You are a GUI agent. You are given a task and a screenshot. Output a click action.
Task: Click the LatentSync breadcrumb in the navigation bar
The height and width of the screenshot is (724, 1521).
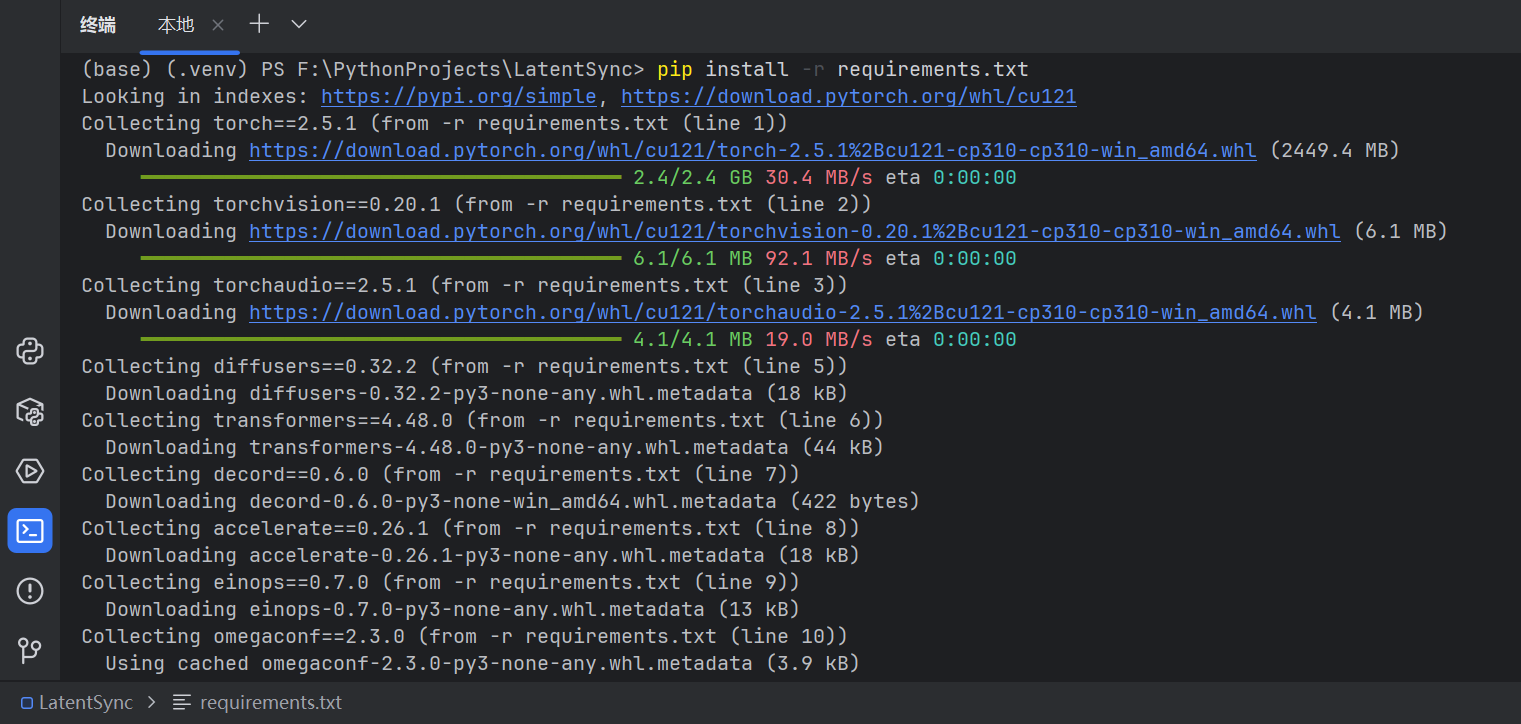(x=86, y=703)
